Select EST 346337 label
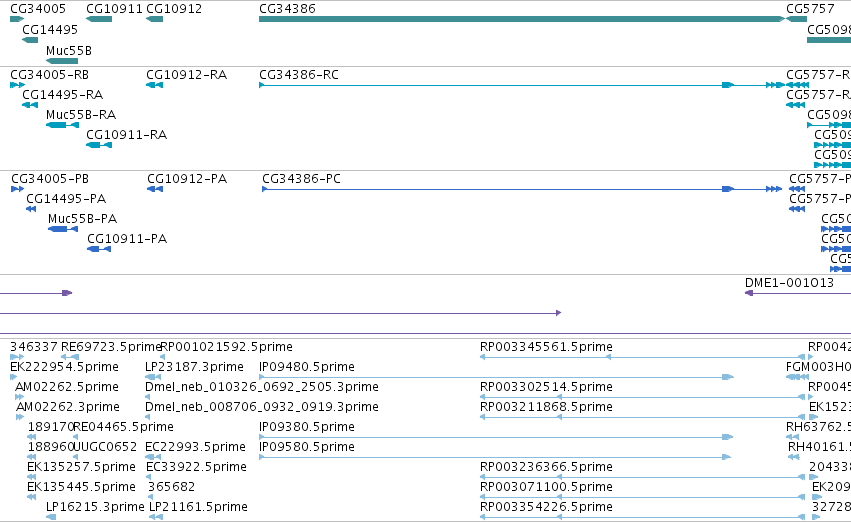The image size is (851, 522). pos(34,346)
